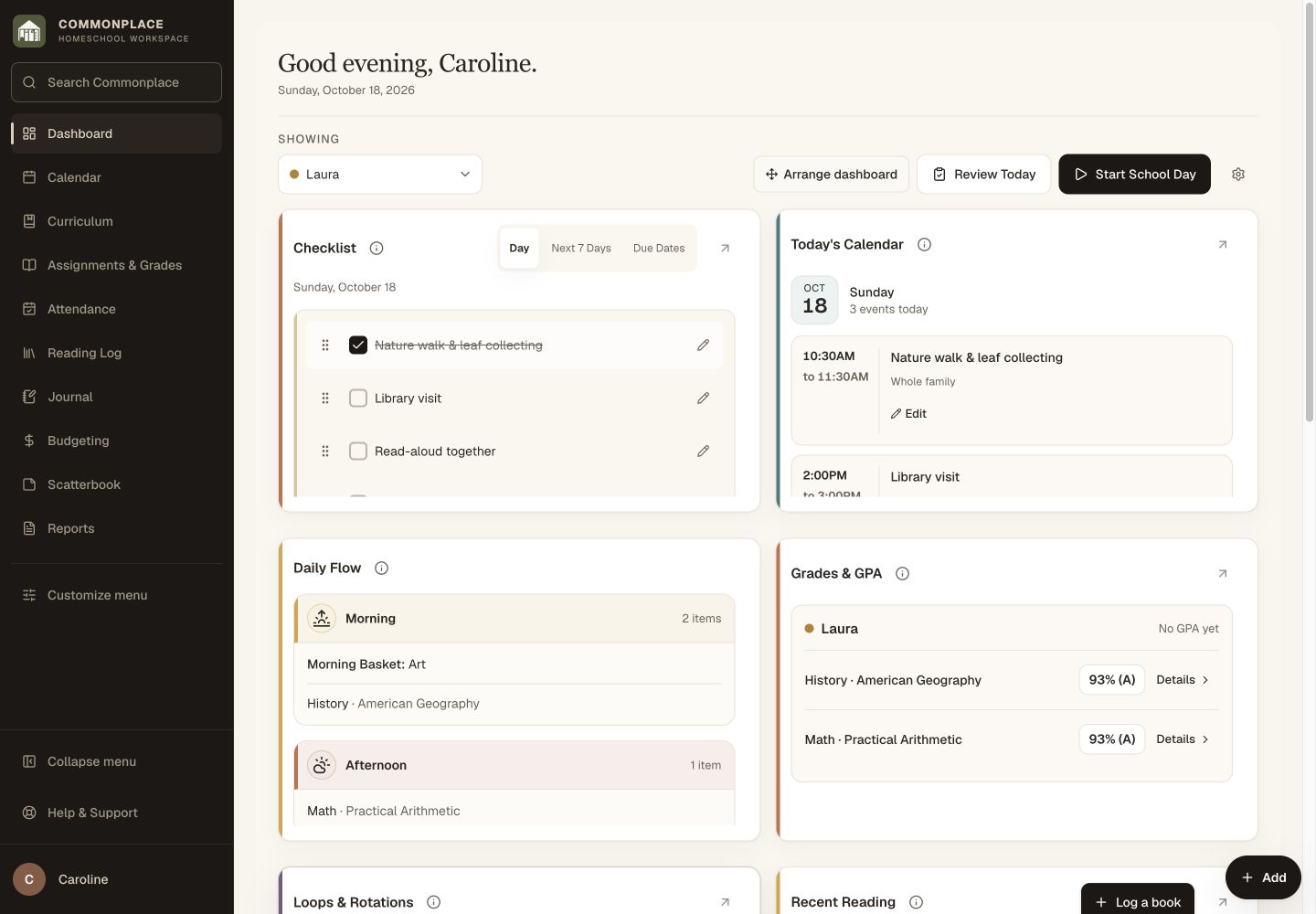Click Loops & Rotations info icon
This screenshot has height=914, width=1316.
(x=434, y=902)
